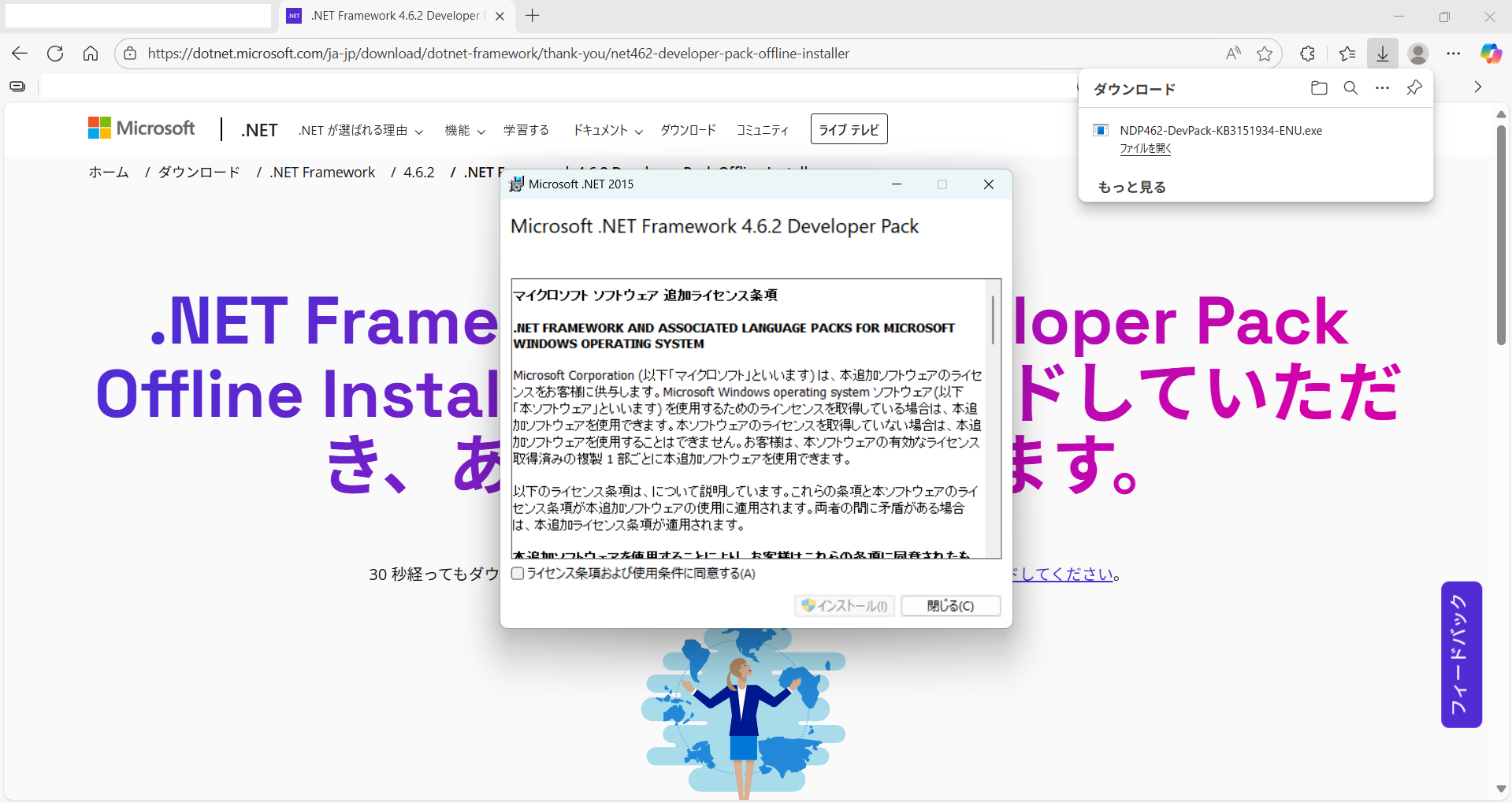Viewport: 1512px width, 803px height.
Task: Pin the downloads panel
Action: click(1414, 88)
